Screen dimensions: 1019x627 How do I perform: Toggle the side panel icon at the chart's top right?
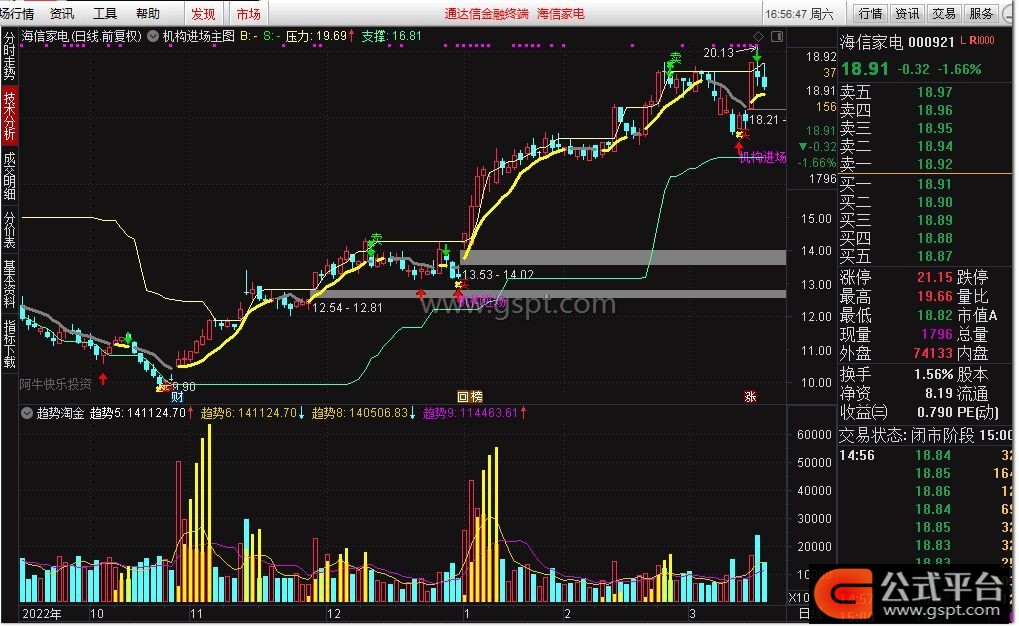777,36
